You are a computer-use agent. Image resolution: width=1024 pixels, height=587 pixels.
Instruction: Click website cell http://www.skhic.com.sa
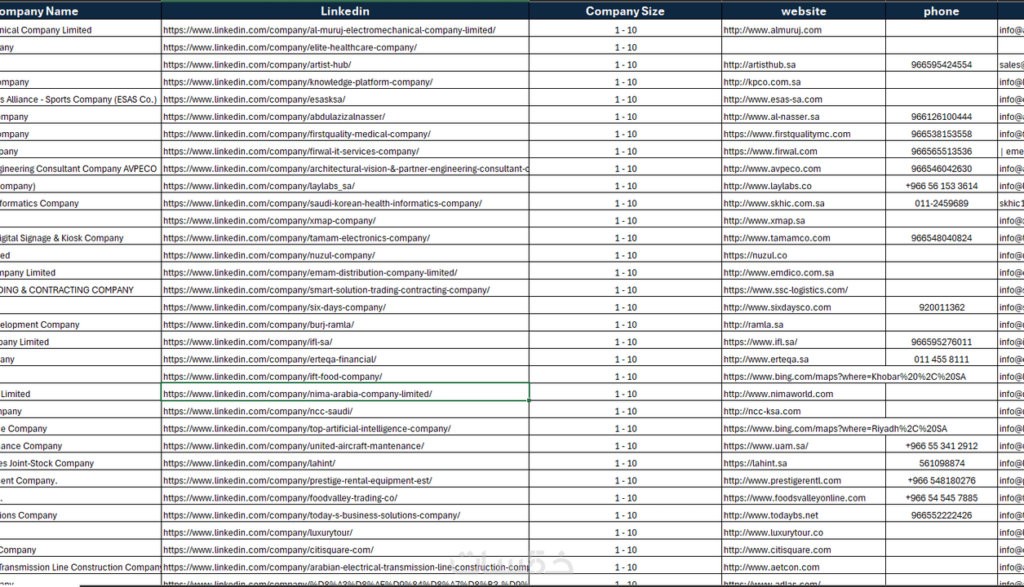pos(803,203)
